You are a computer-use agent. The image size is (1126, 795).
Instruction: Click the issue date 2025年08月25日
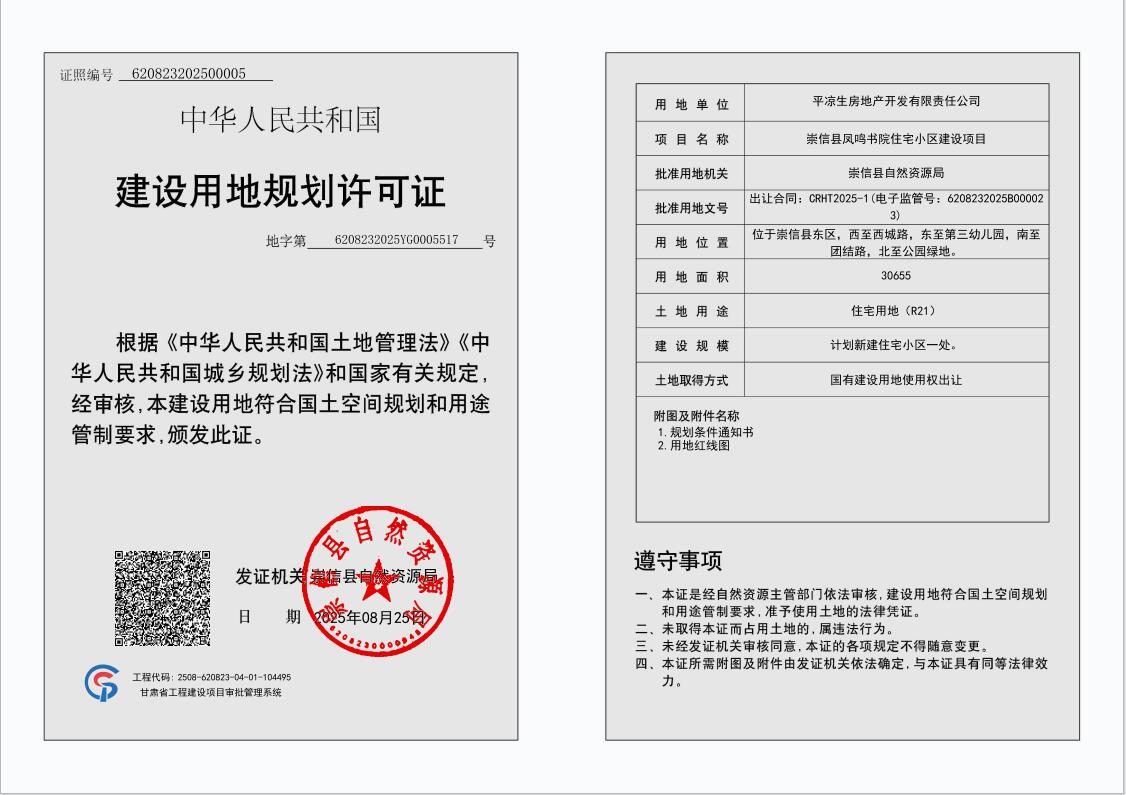coord(370,617)
